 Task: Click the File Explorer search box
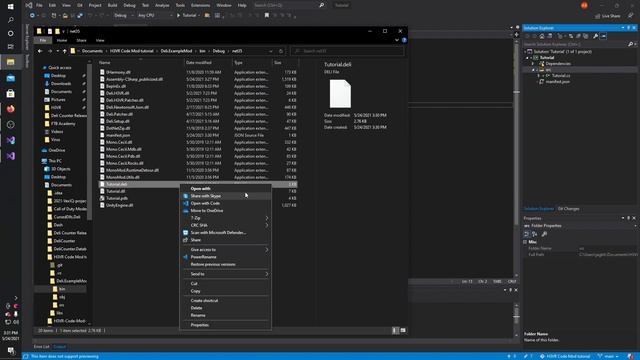pos(347,51)
